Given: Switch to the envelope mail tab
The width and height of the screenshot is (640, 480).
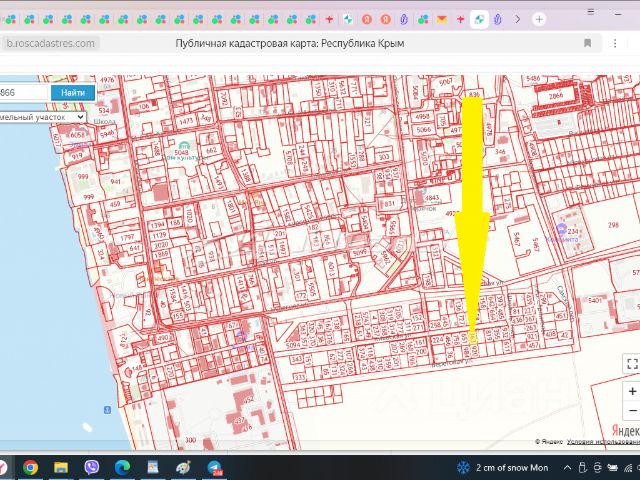Looking at the screenshot, I should (x=441, y=19).
